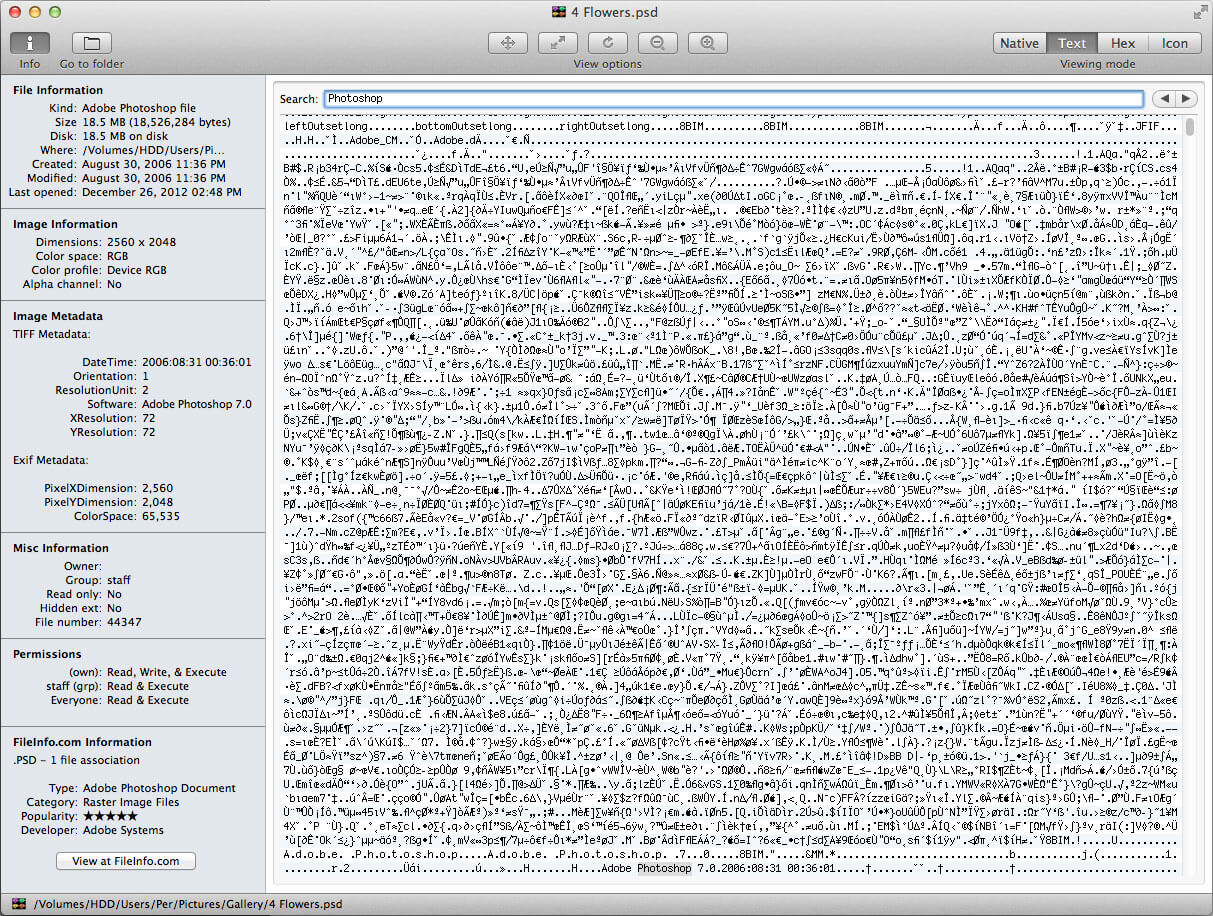Click the Last opened date December 26, 2012

click(x=162, y=192)
